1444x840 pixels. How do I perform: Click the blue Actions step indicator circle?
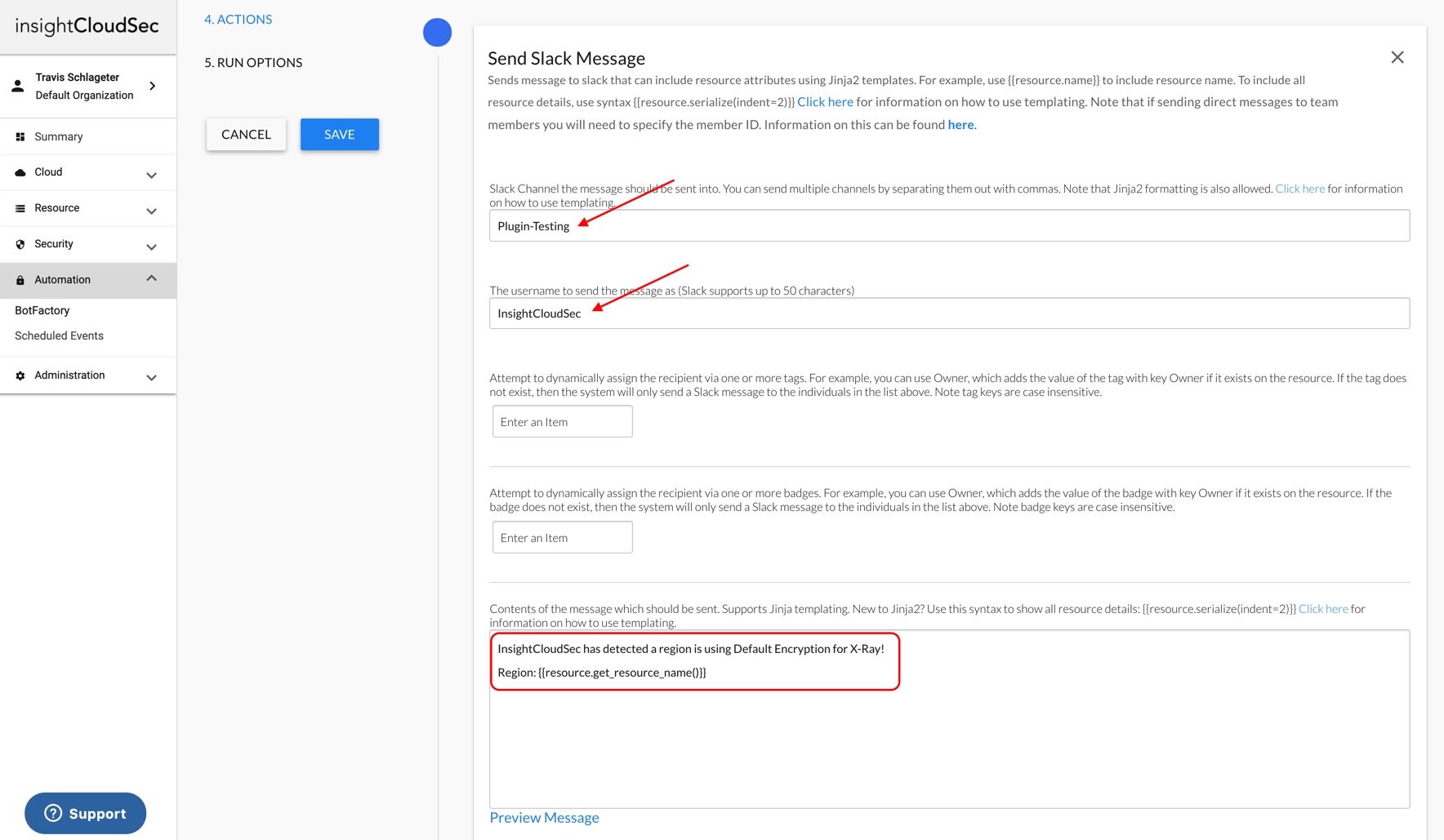(x=437, y=33)
